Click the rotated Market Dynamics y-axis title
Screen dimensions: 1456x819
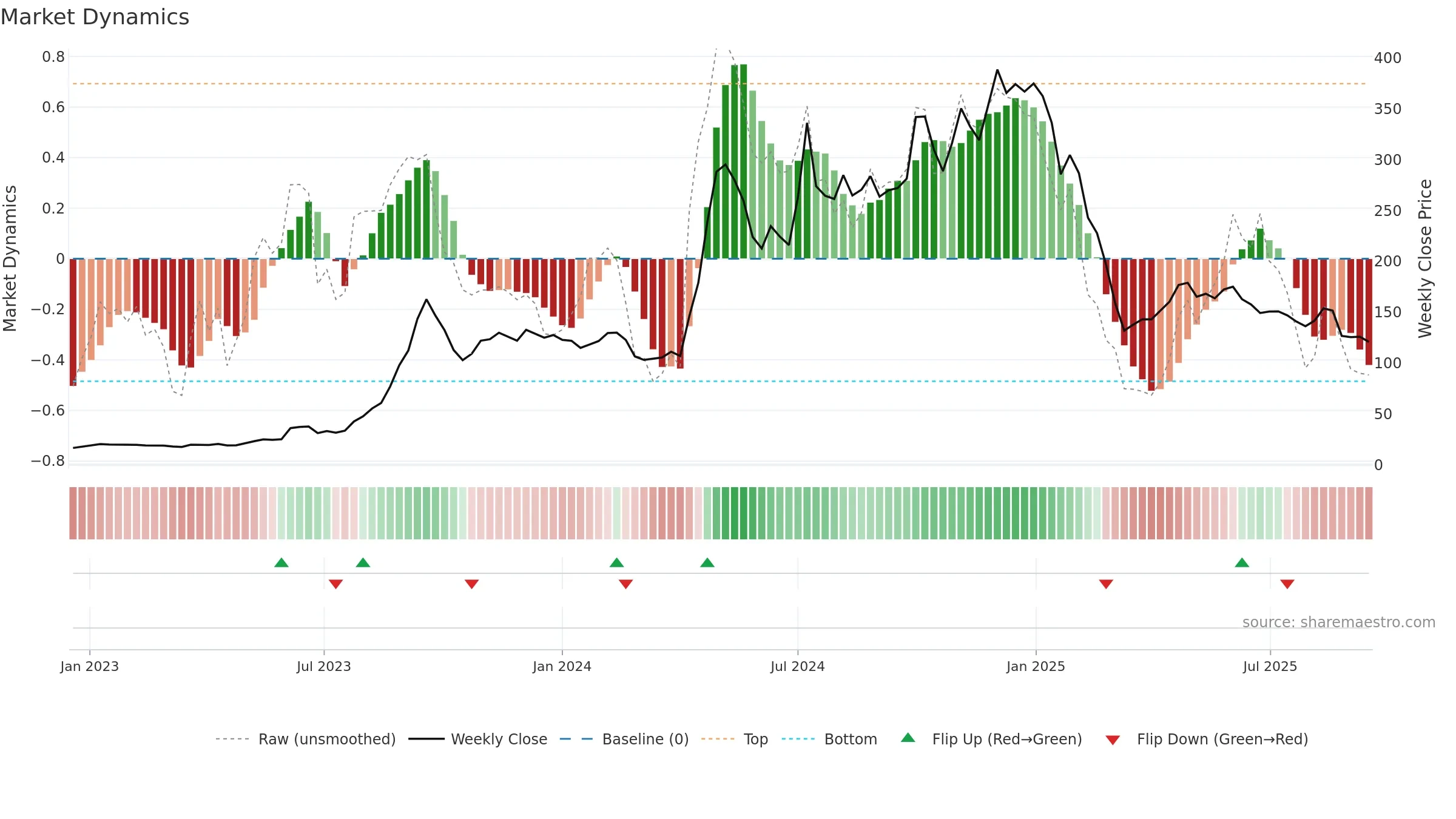click(10, 258)
